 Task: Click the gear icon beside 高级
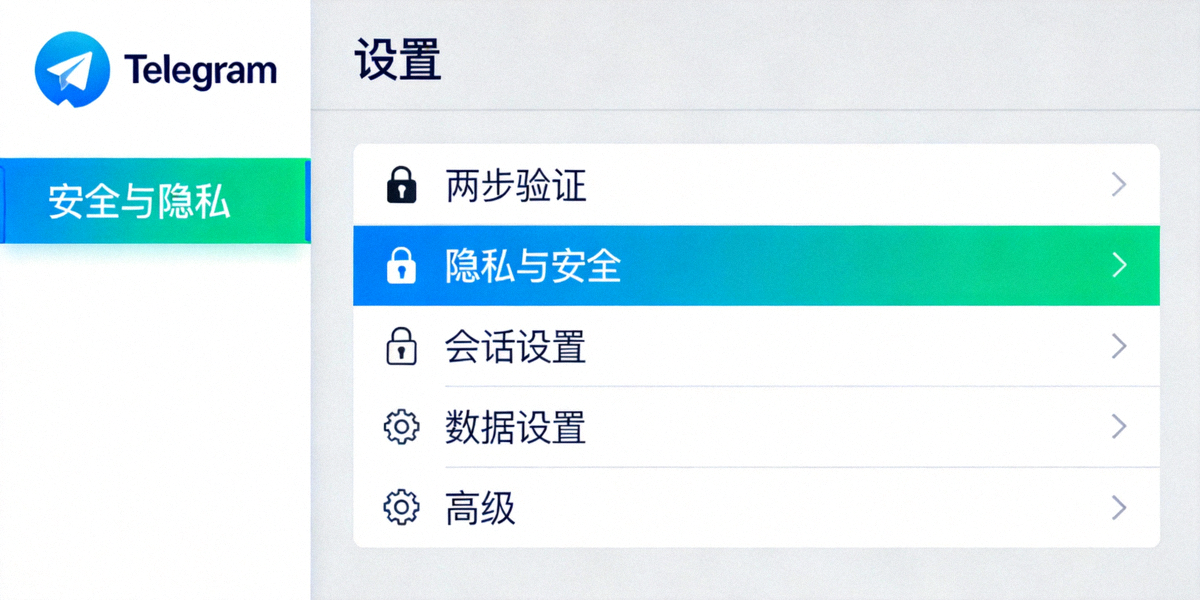click(401, 508)
